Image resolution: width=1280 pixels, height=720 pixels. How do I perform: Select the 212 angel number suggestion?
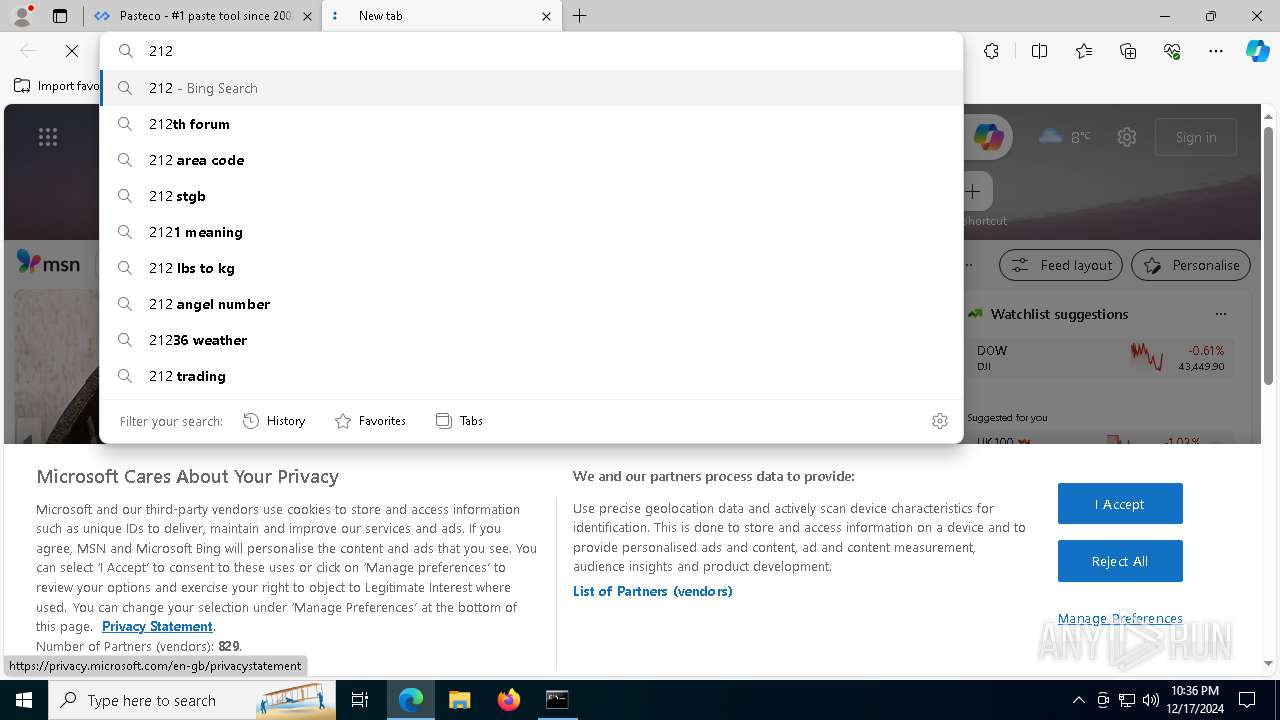click(x=531, y=304)
